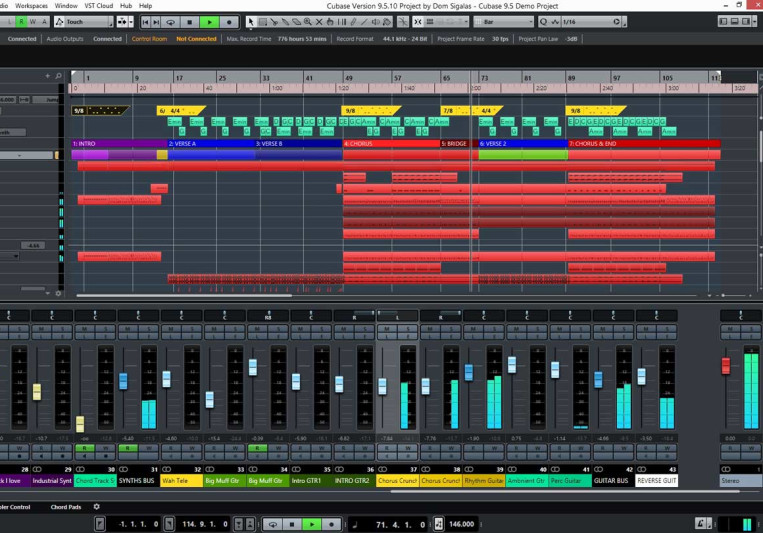Open settings gear beside Chord Pads
Image resolution: width=763 pixels, height=533 pixels.
click(x=96, y=507)
